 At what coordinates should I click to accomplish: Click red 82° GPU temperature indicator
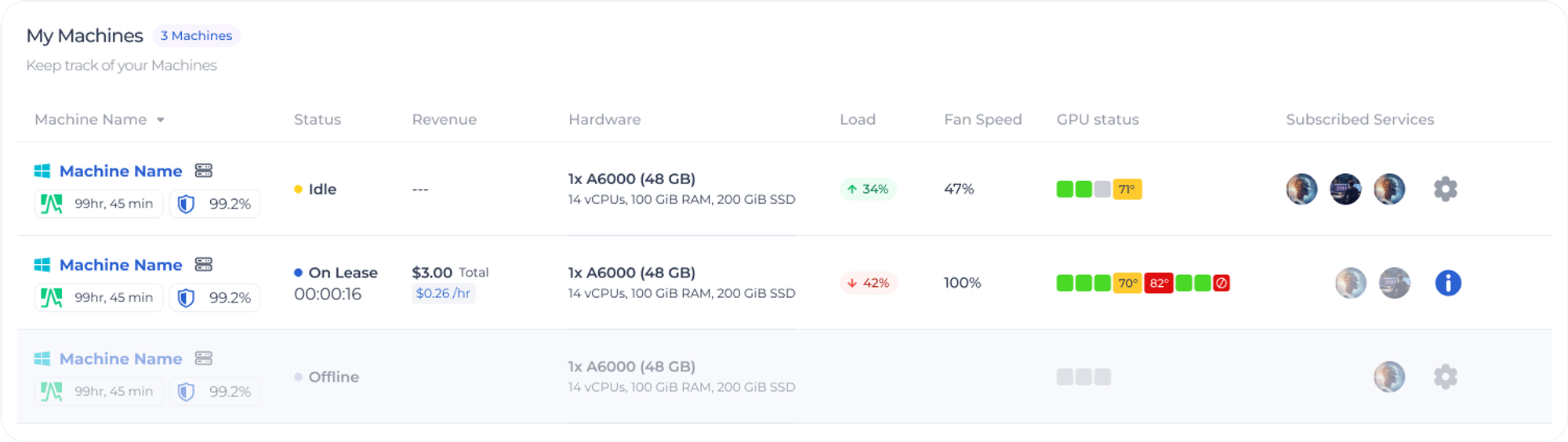pos(1159,283)
